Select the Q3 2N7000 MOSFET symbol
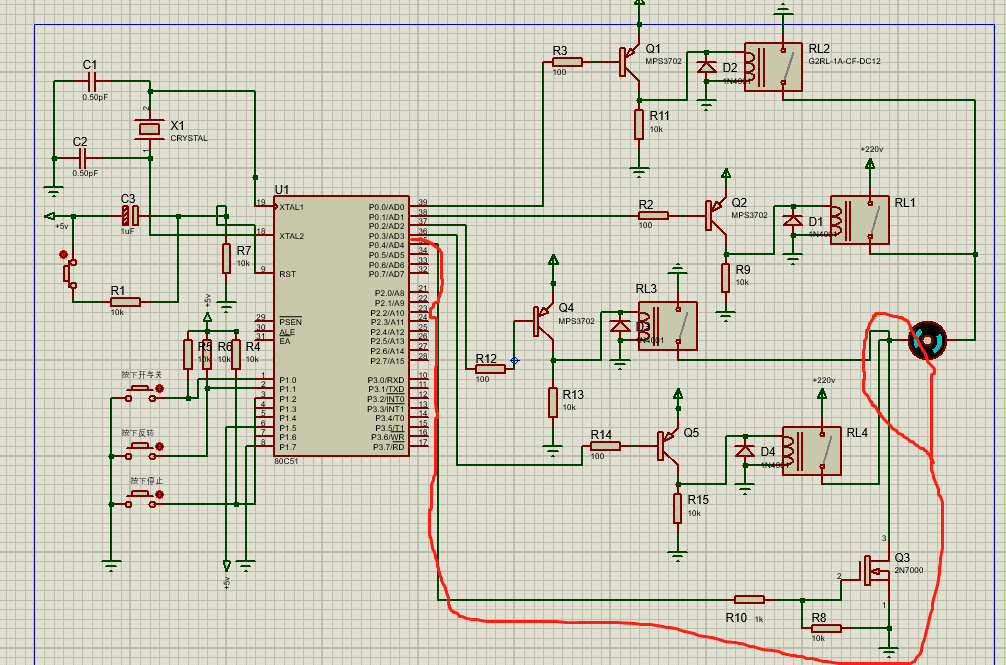 (874, 569)
